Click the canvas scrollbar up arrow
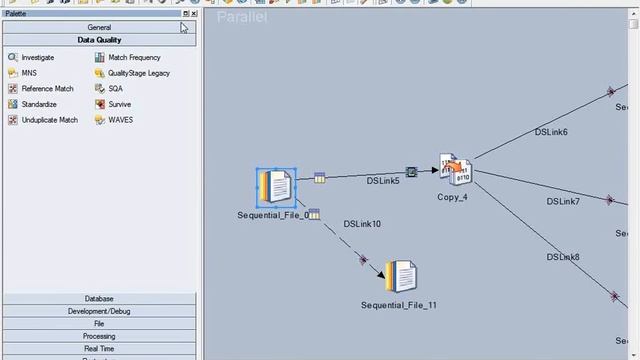Screen dimensions: 640x360 pyautogui.click(x=634, y=13)
